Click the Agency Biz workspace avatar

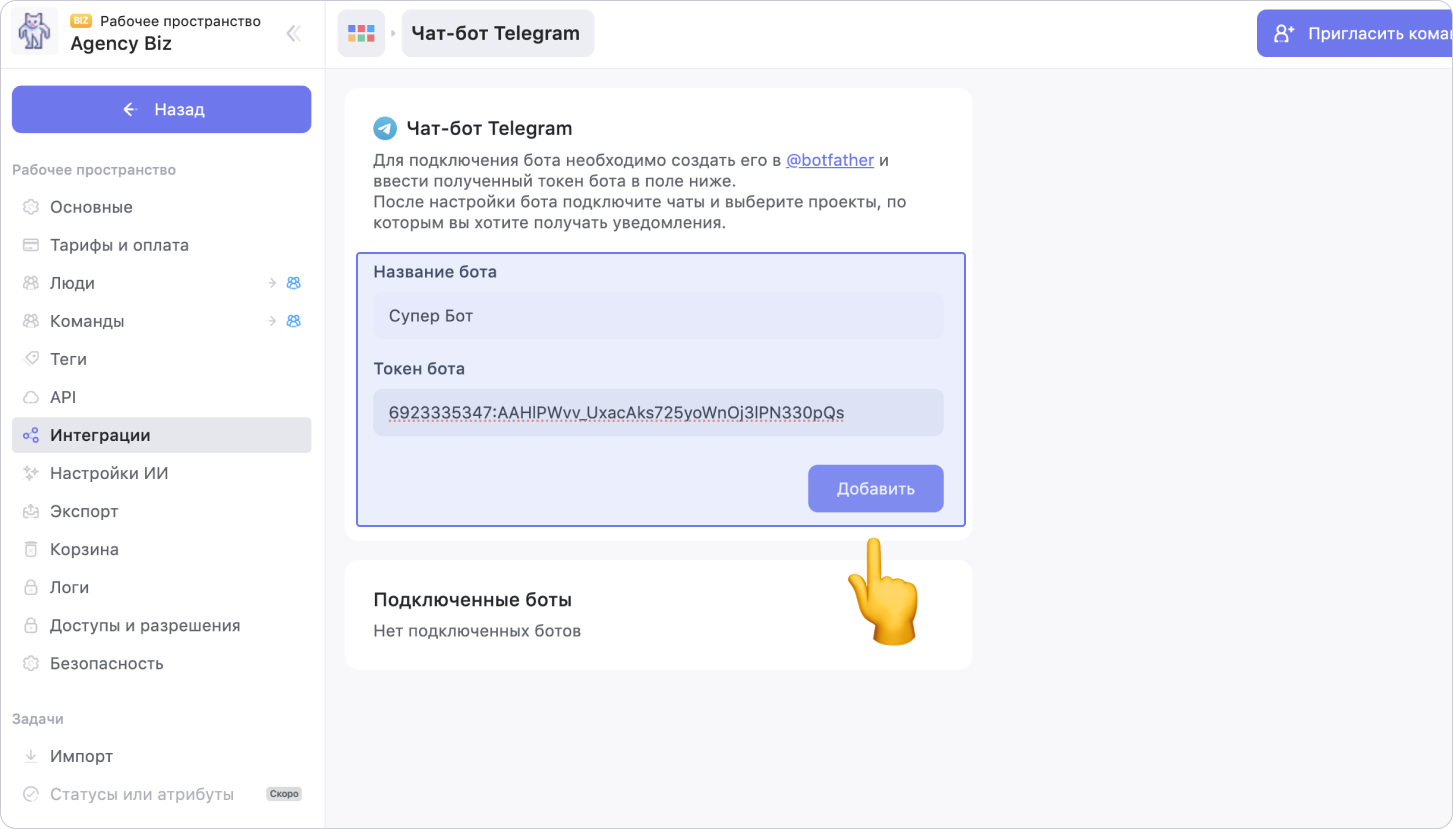tap(34, 32)
